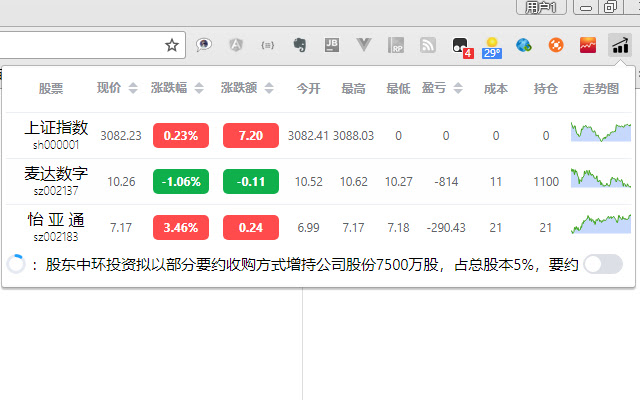Select 最低 column header
Viewport: 640px width, 400px height.
pyautogui.click(x=398, y=88)
